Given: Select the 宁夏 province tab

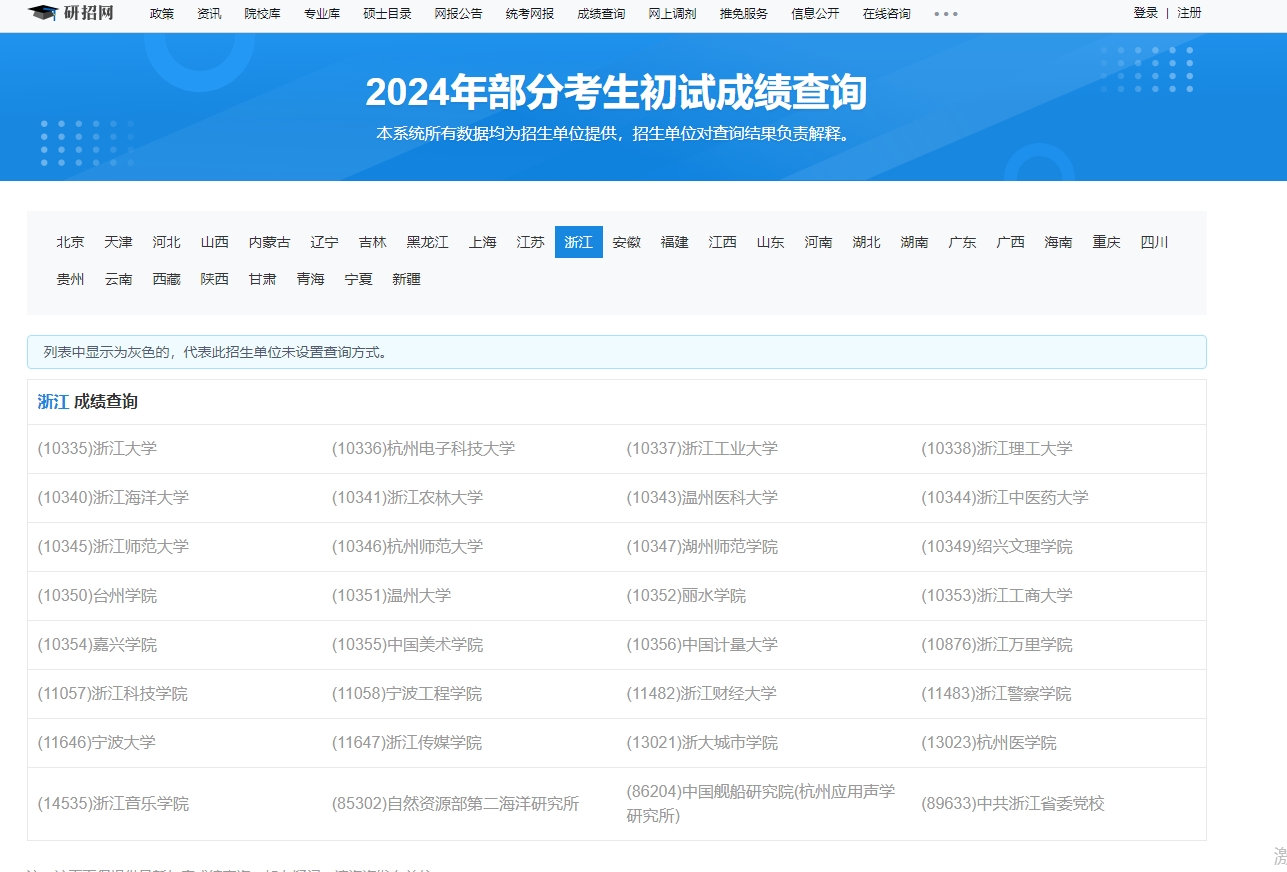Looking at the screenshot, I should [x=359, y=279].
